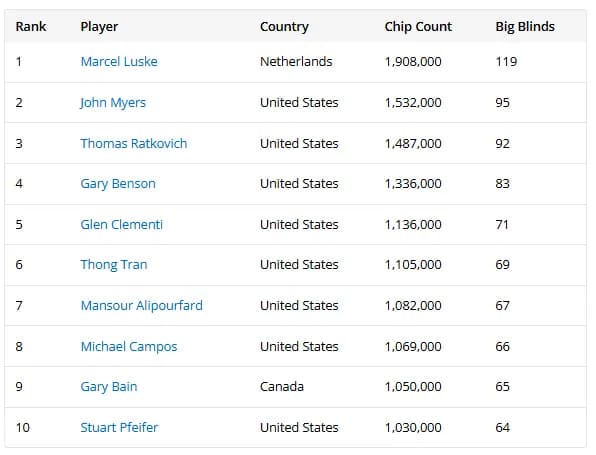Select the Canada country cell
The width and height of the screenshot is (596, 455).
[x=282, y=387]
